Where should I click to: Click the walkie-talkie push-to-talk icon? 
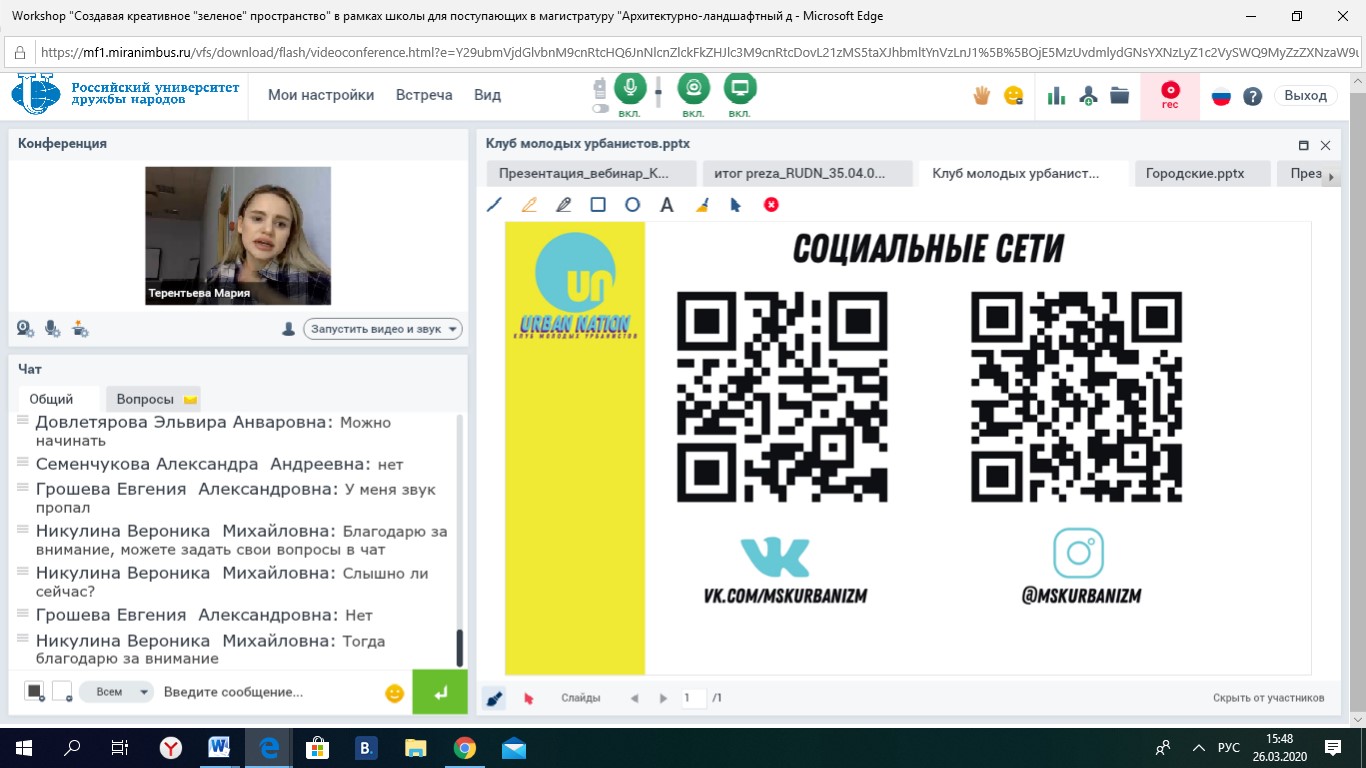point(601,88)
